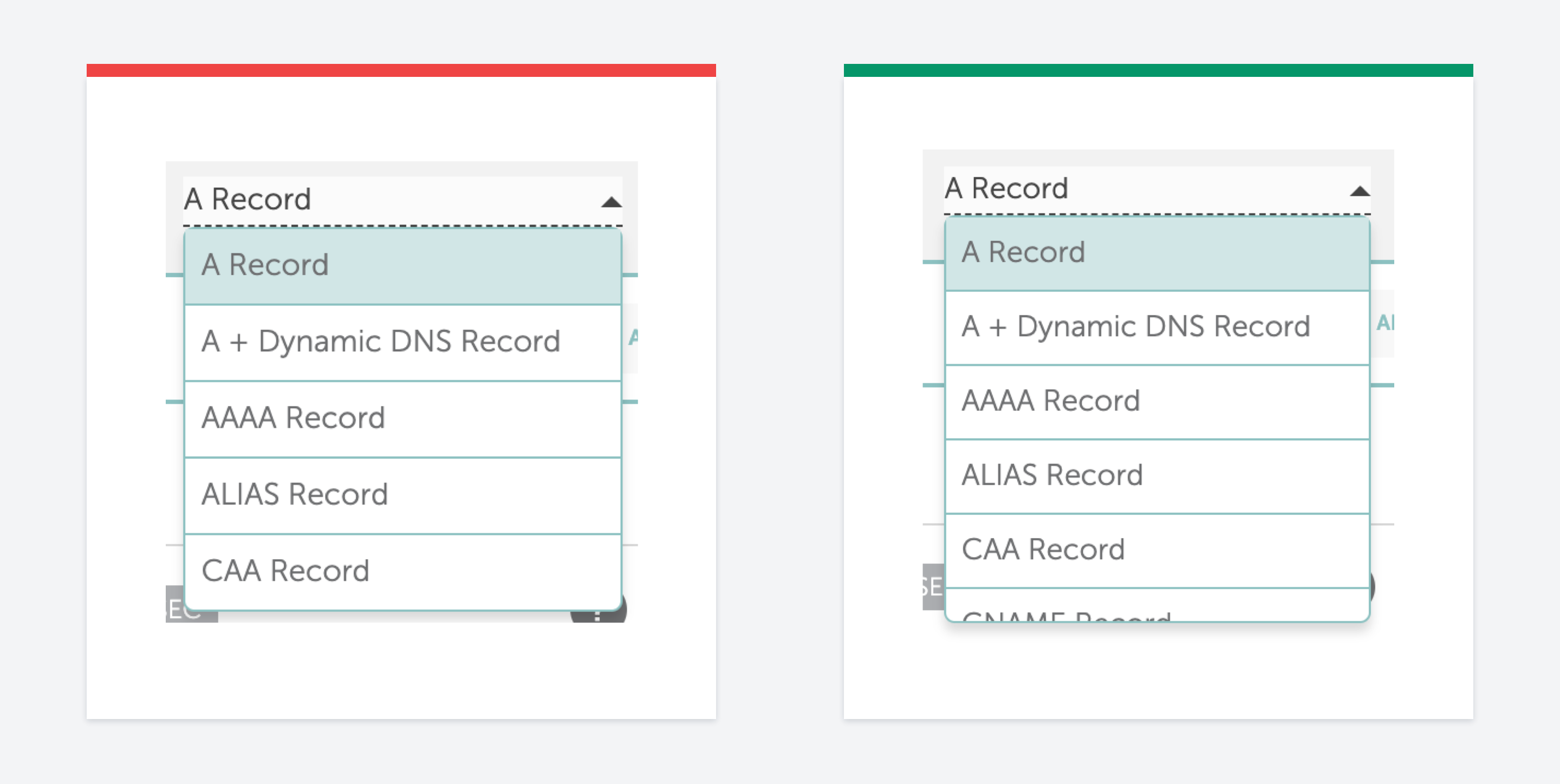Select ALIAS Record option in green-topped panel
This screenshot has width=1560, height=784.
pyautogui.click(x=1158, y=476)
